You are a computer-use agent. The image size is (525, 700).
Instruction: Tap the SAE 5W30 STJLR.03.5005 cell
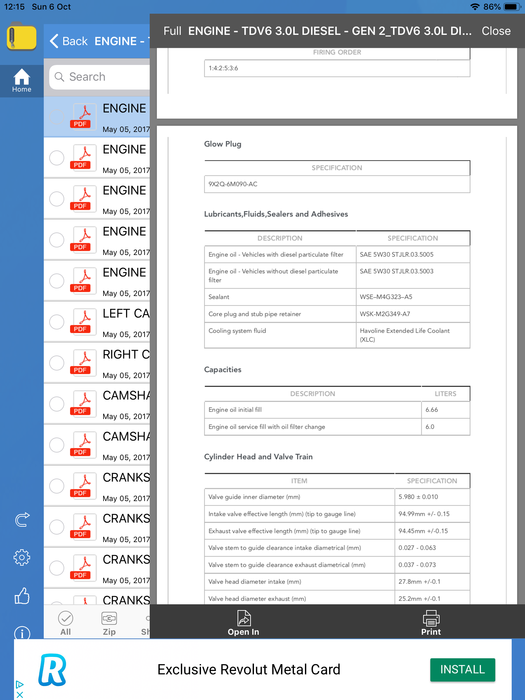click(413, 254)
